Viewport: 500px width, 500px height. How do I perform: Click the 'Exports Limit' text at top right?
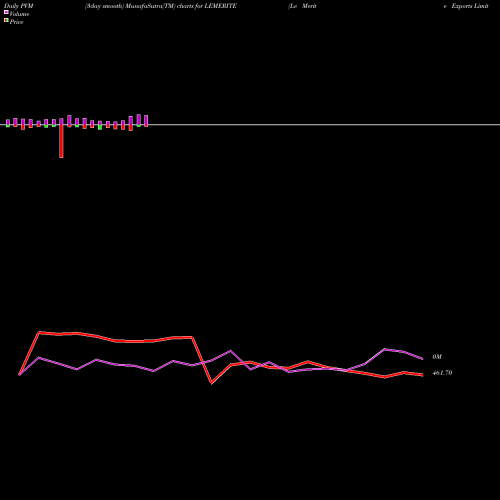click(470, 6)
